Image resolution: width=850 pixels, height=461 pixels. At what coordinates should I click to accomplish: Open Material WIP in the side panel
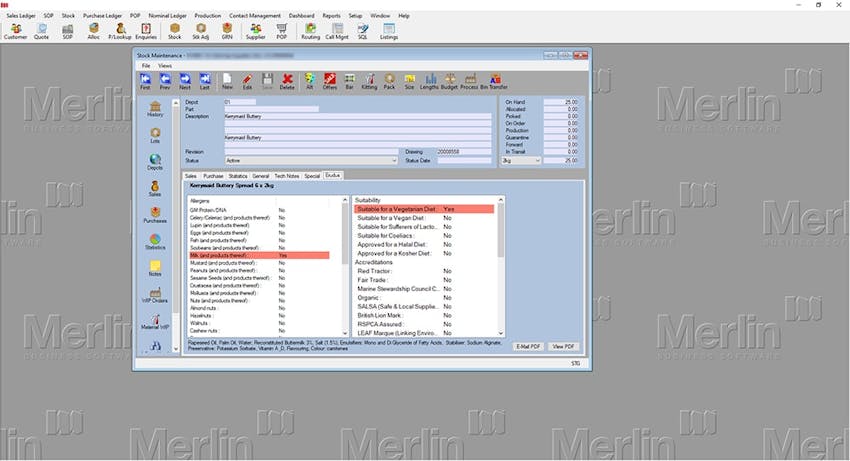pyautogui.click(x=155, y=321)
